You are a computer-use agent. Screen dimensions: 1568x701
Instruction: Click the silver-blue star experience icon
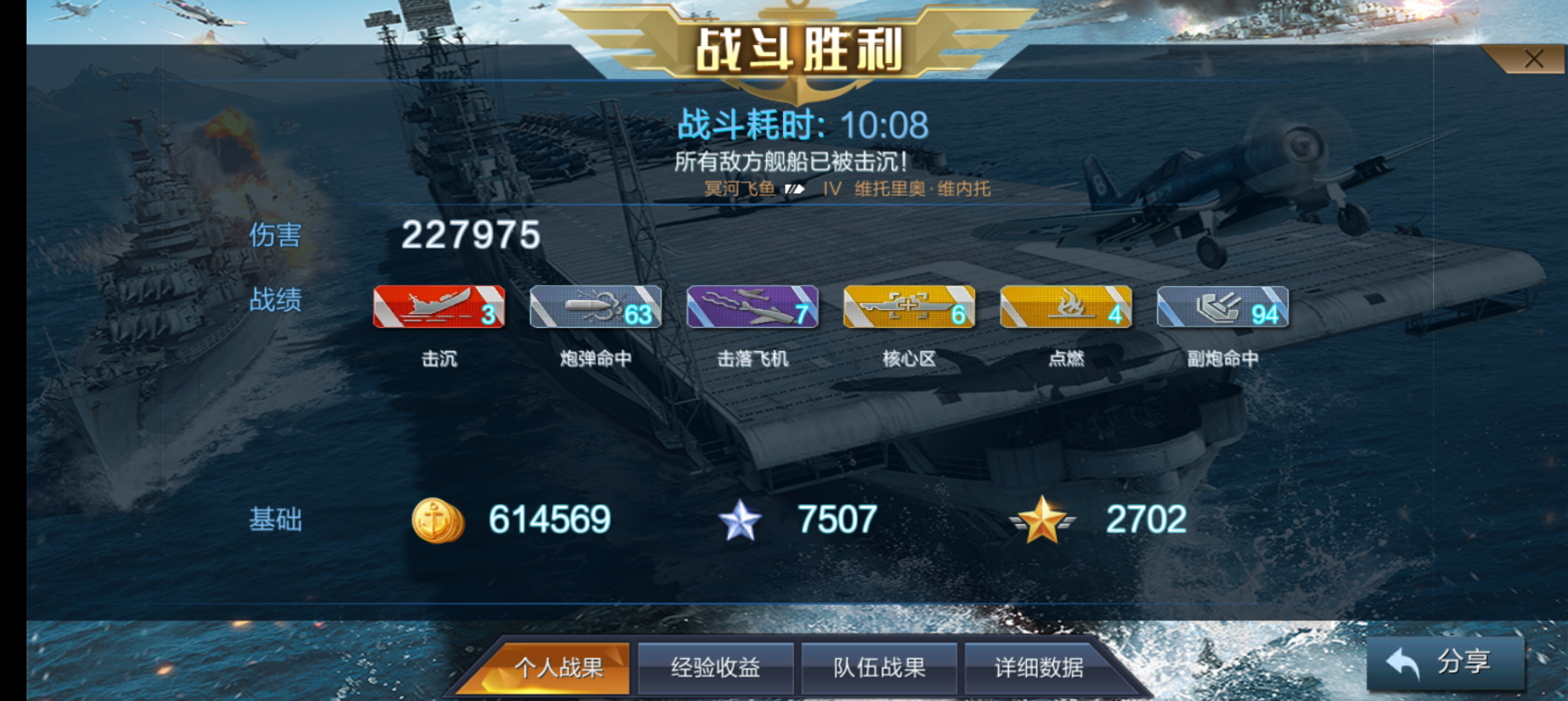740,520
